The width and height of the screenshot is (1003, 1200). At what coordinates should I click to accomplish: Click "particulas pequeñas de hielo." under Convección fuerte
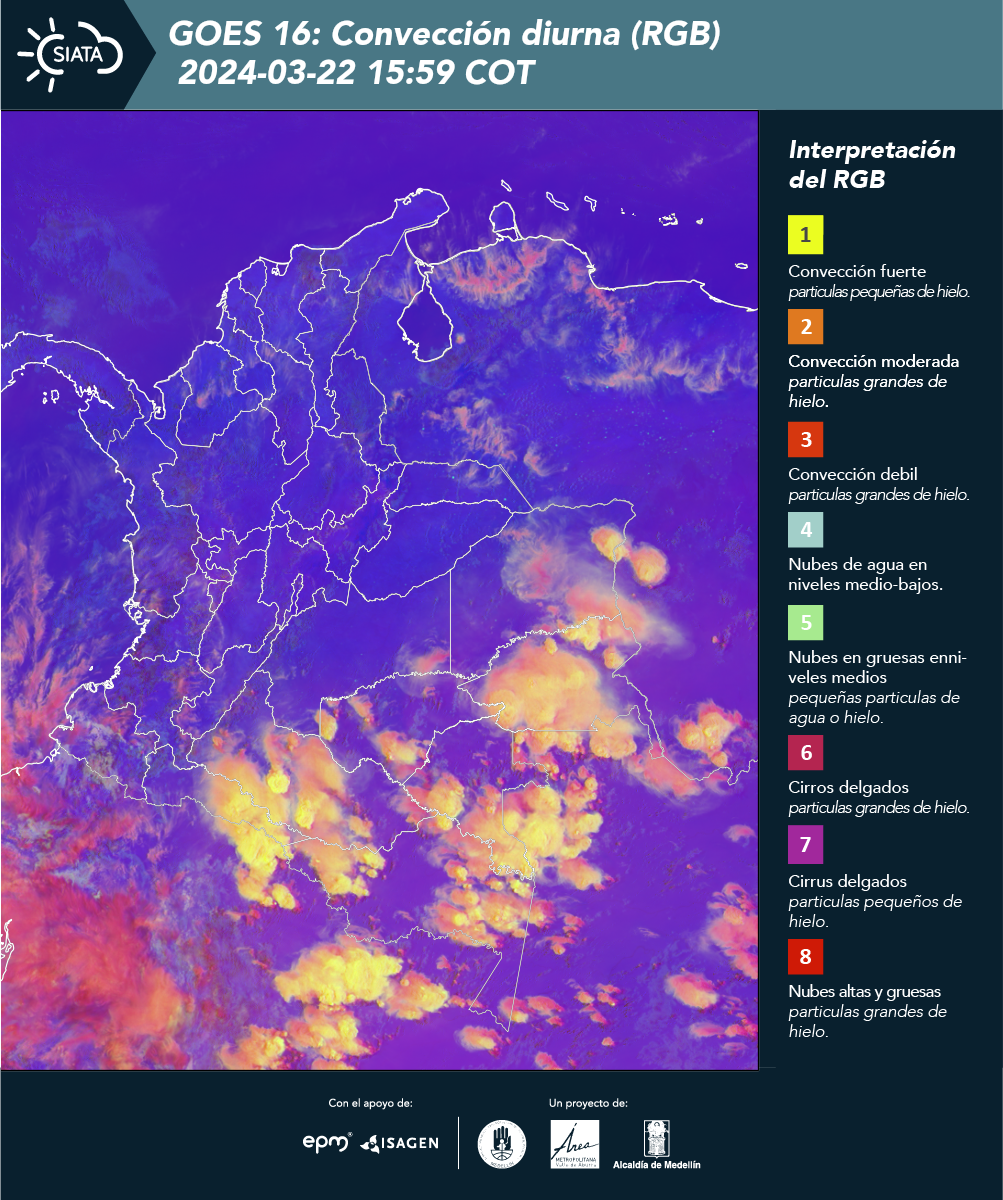(x=880, y=292)
